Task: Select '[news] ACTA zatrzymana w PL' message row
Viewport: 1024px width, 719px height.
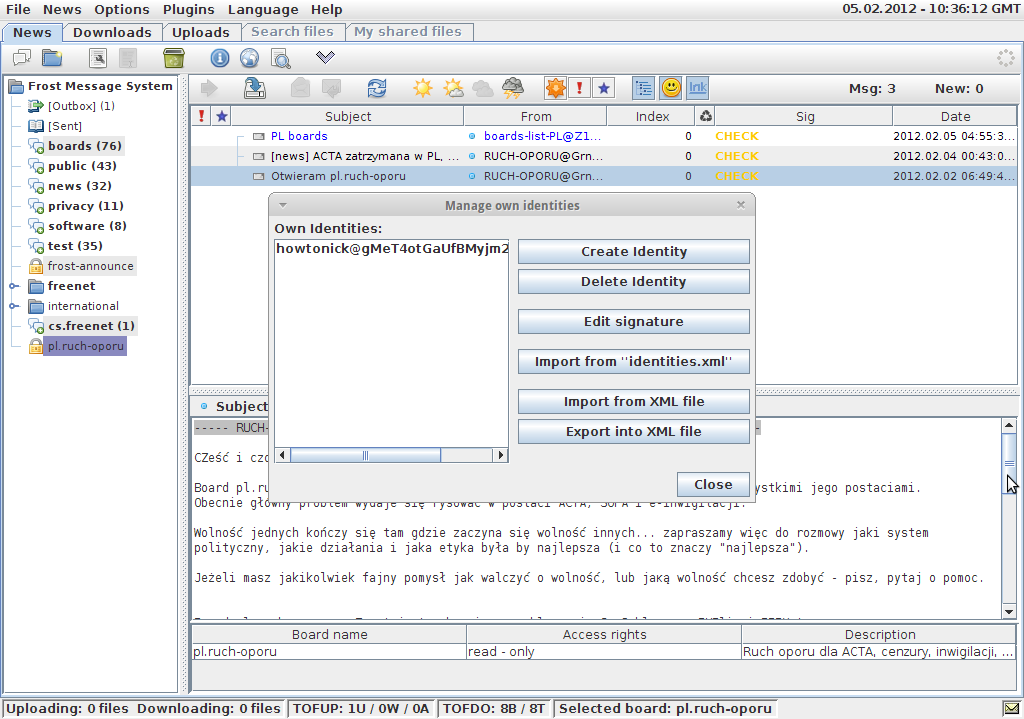Action: (603, 156)
